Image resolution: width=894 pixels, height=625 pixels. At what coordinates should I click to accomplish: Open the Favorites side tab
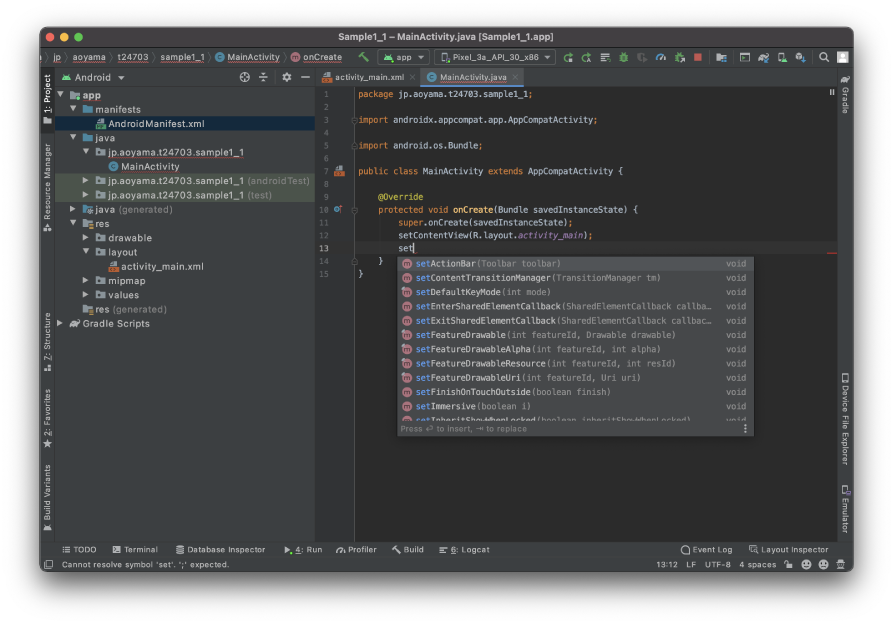pos(47,419)
